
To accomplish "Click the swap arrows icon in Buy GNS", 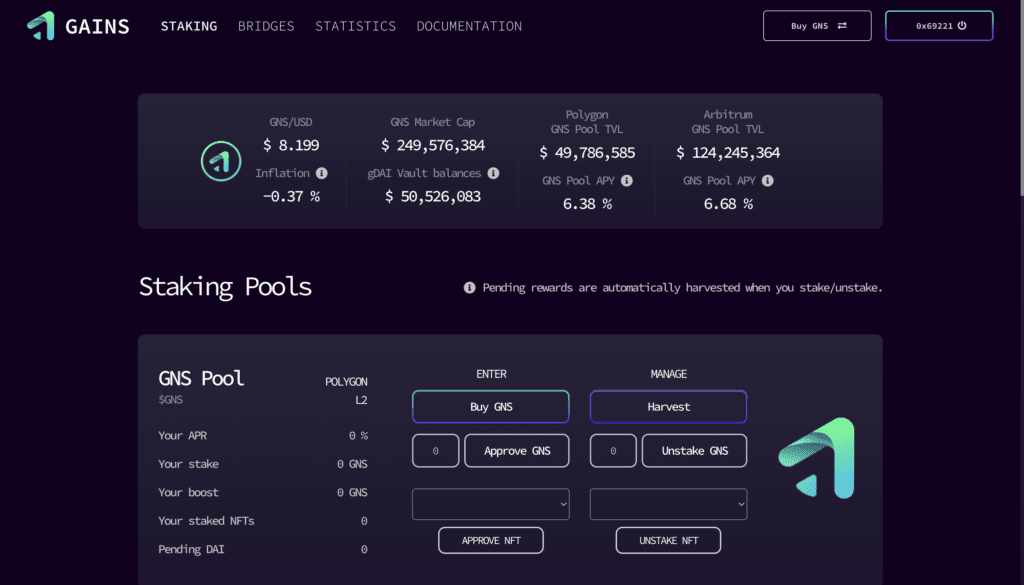I will point(842,25).
